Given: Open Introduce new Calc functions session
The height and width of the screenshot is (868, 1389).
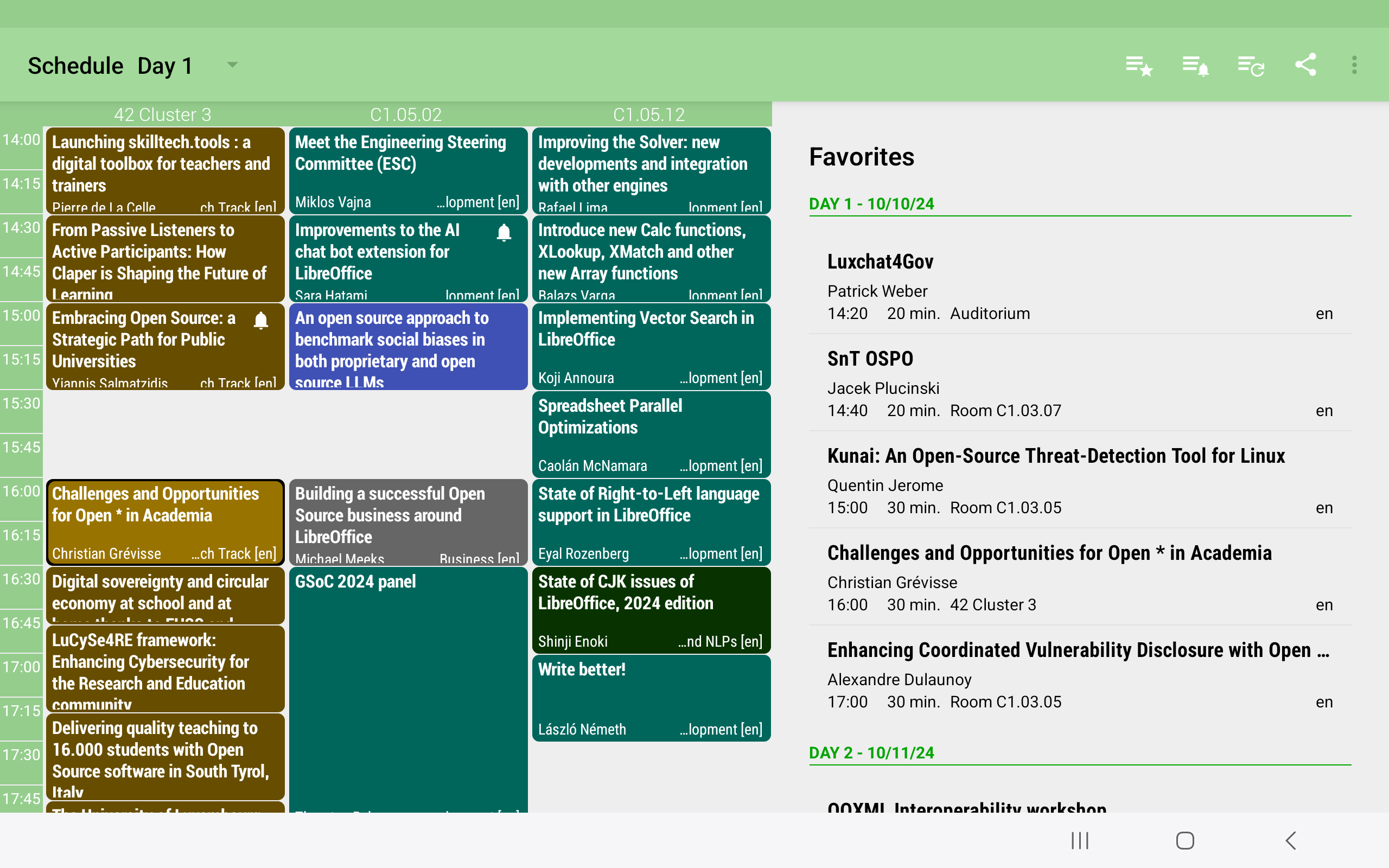Looking at the screenshot, I should coord(652,258).
